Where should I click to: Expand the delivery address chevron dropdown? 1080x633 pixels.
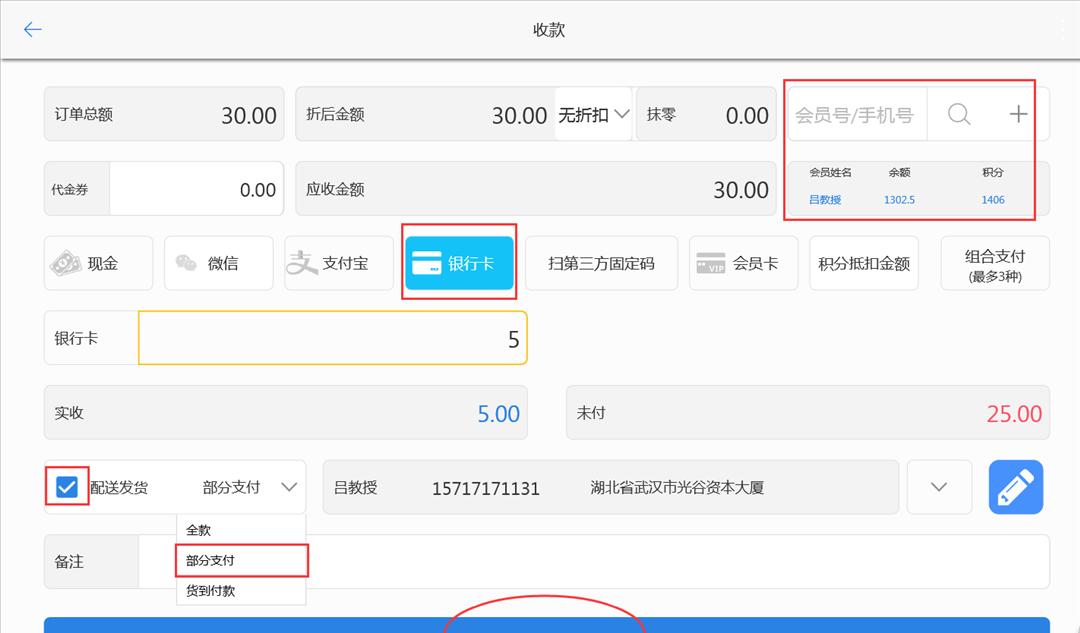tap(939, 487)
